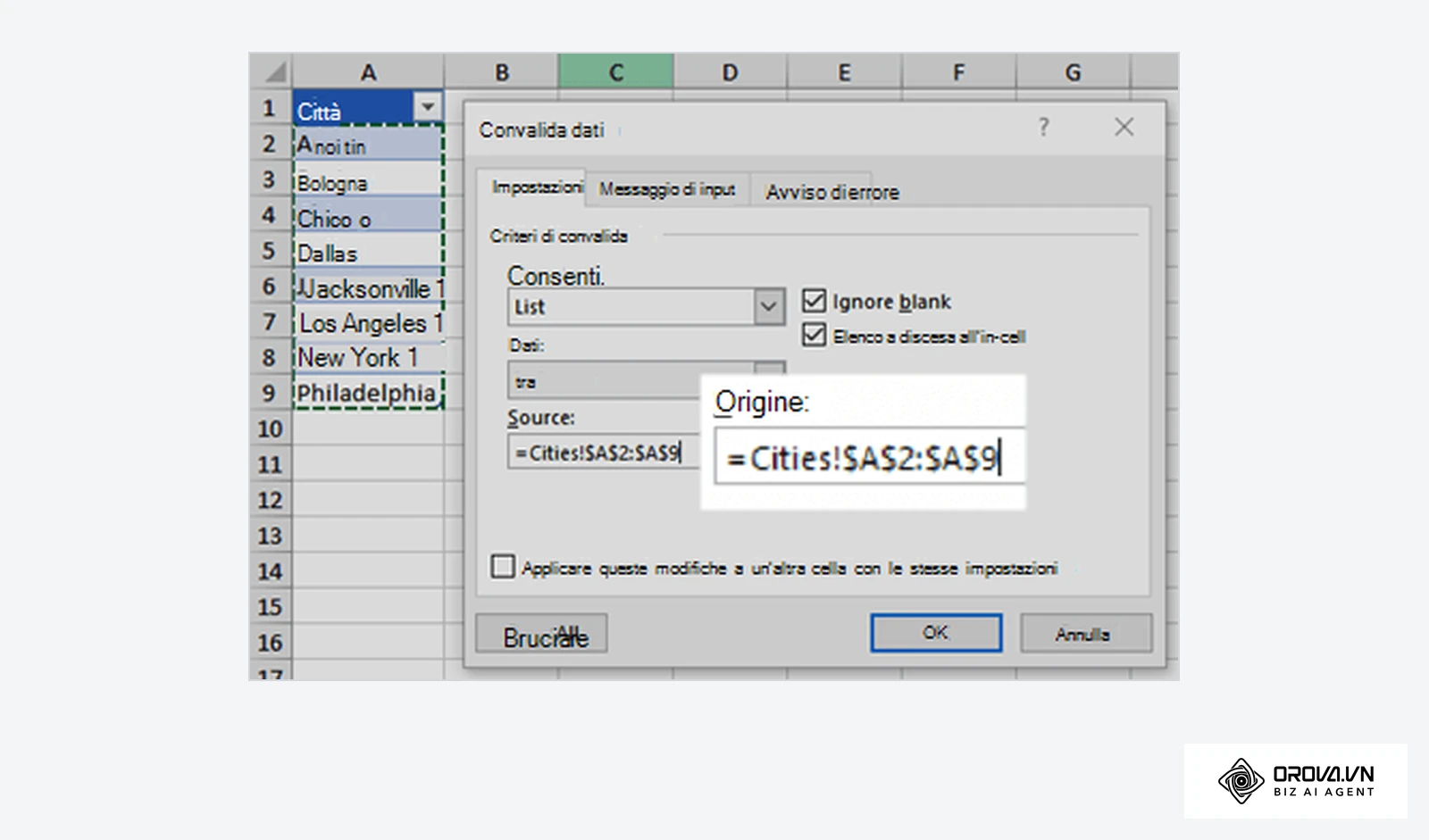1429x840 pixels.
Task: Click the clear-all button at dialog bottom-left
Action: coord(542,635)
